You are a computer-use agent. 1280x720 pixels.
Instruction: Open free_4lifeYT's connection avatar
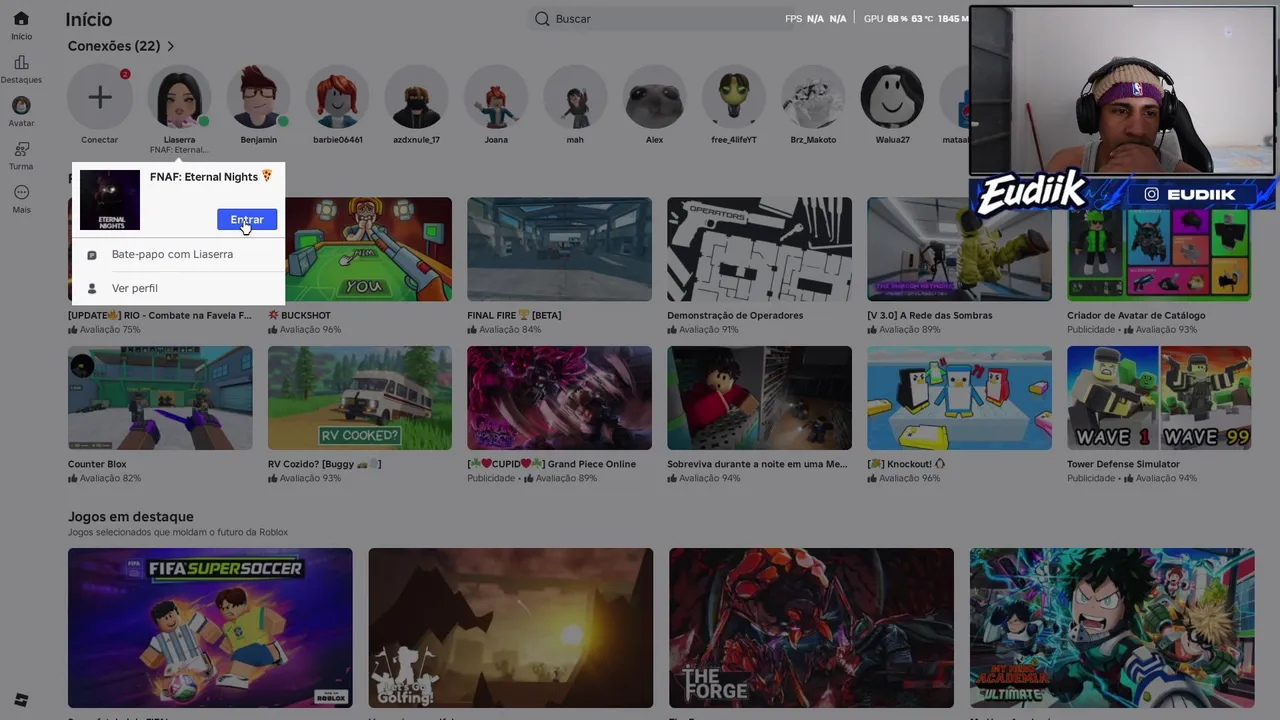click(733, 97)
